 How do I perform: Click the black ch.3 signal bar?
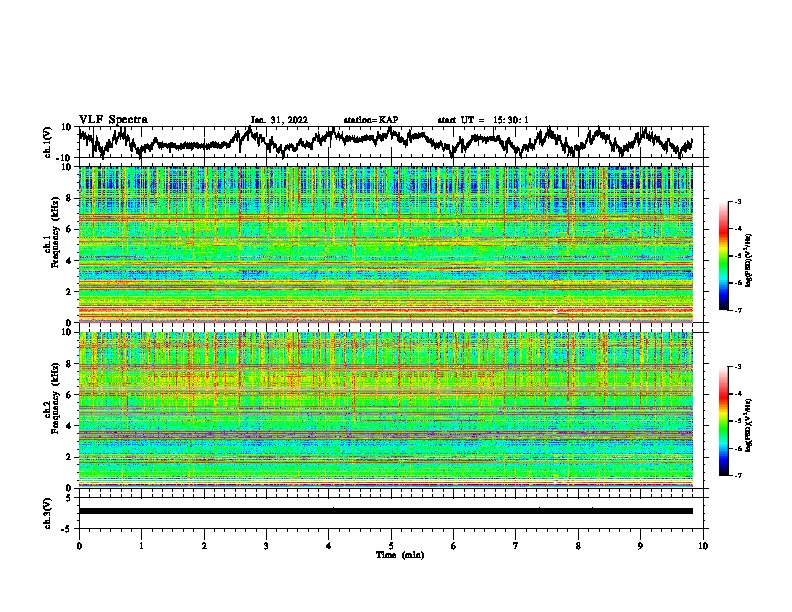[x=385, y=511]
